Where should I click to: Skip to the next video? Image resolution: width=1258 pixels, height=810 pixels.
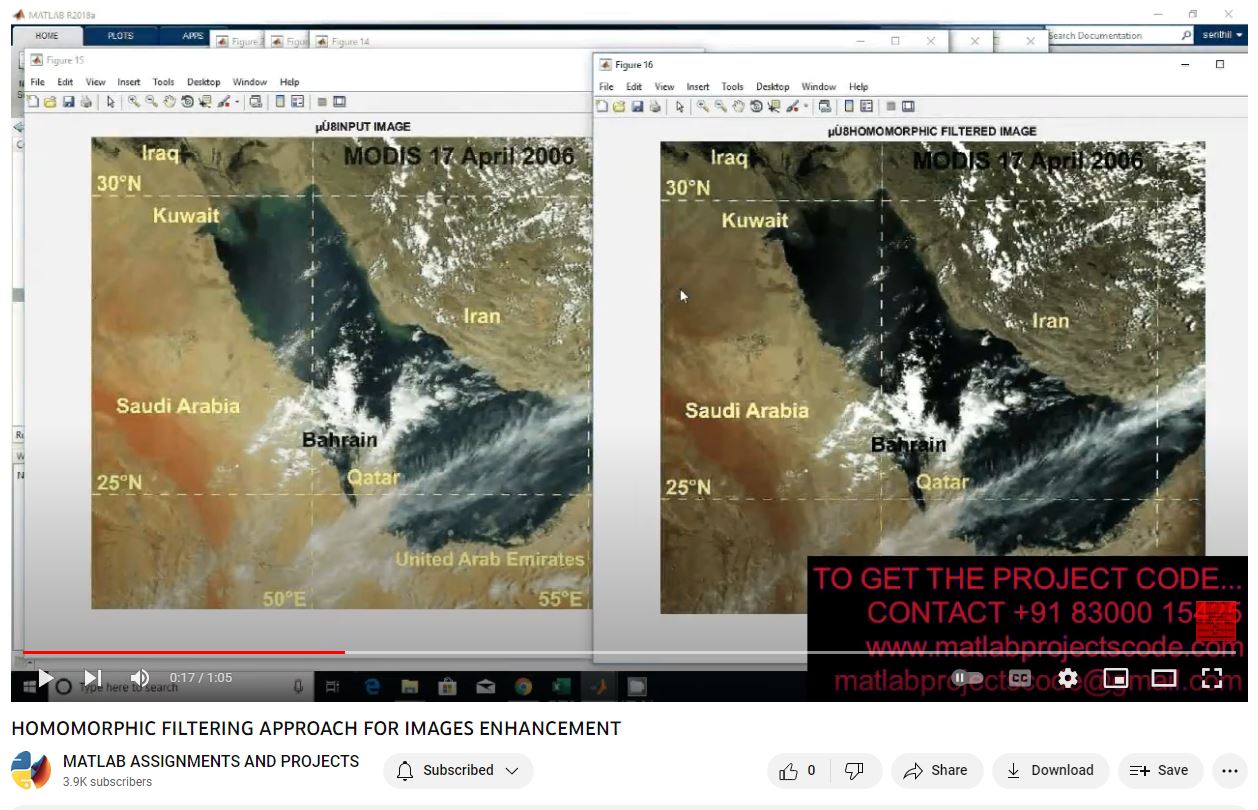click(x=92, y=678)
